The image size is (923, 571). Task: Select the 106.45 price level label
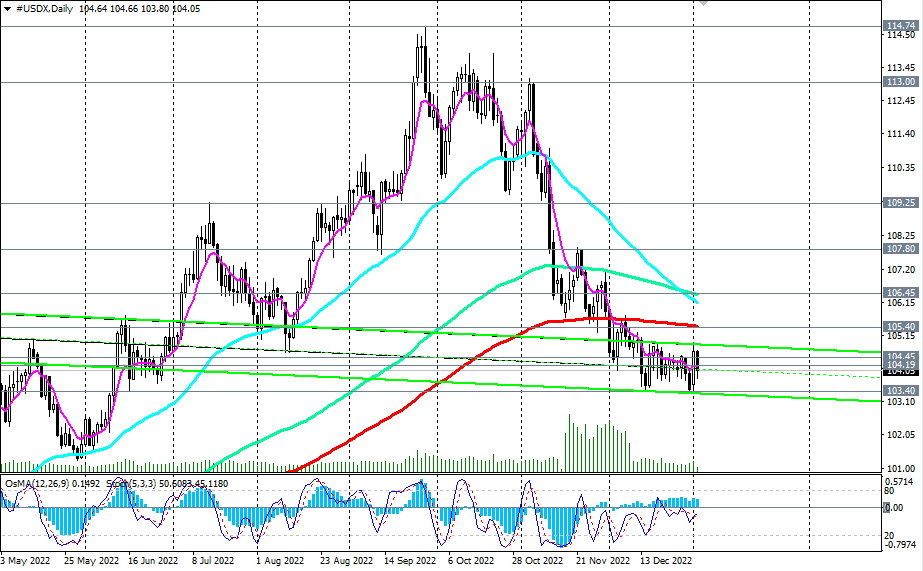coord(898,293)
